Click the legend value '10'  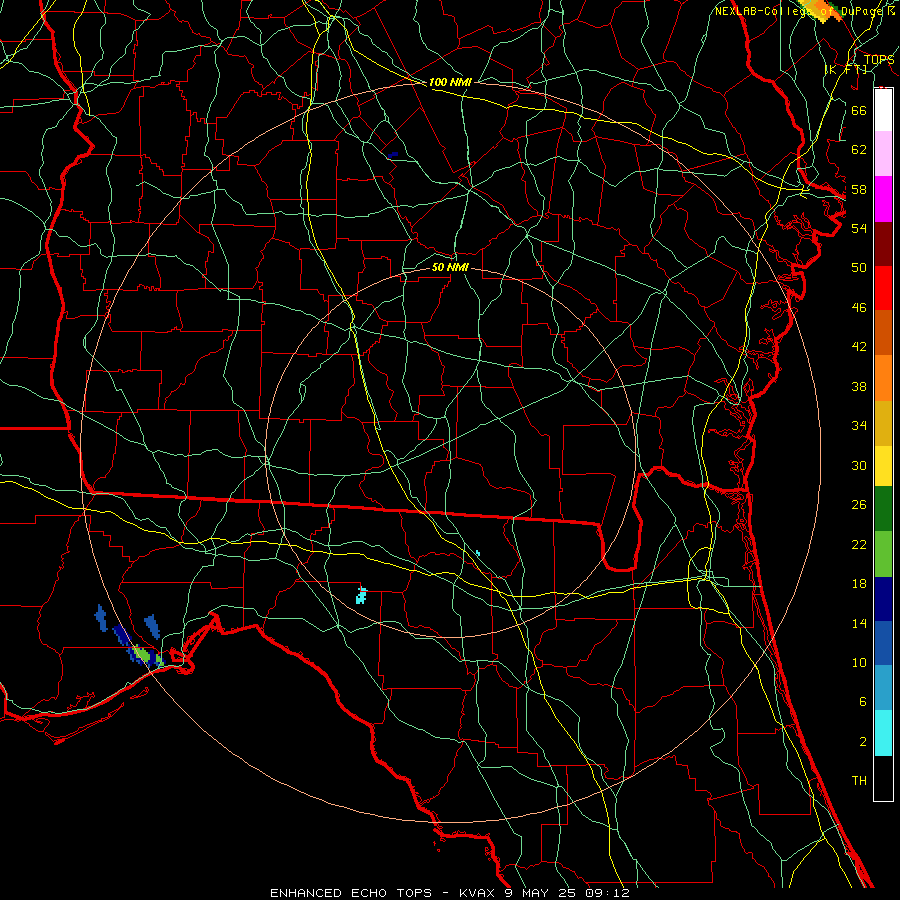pos(859,663)
